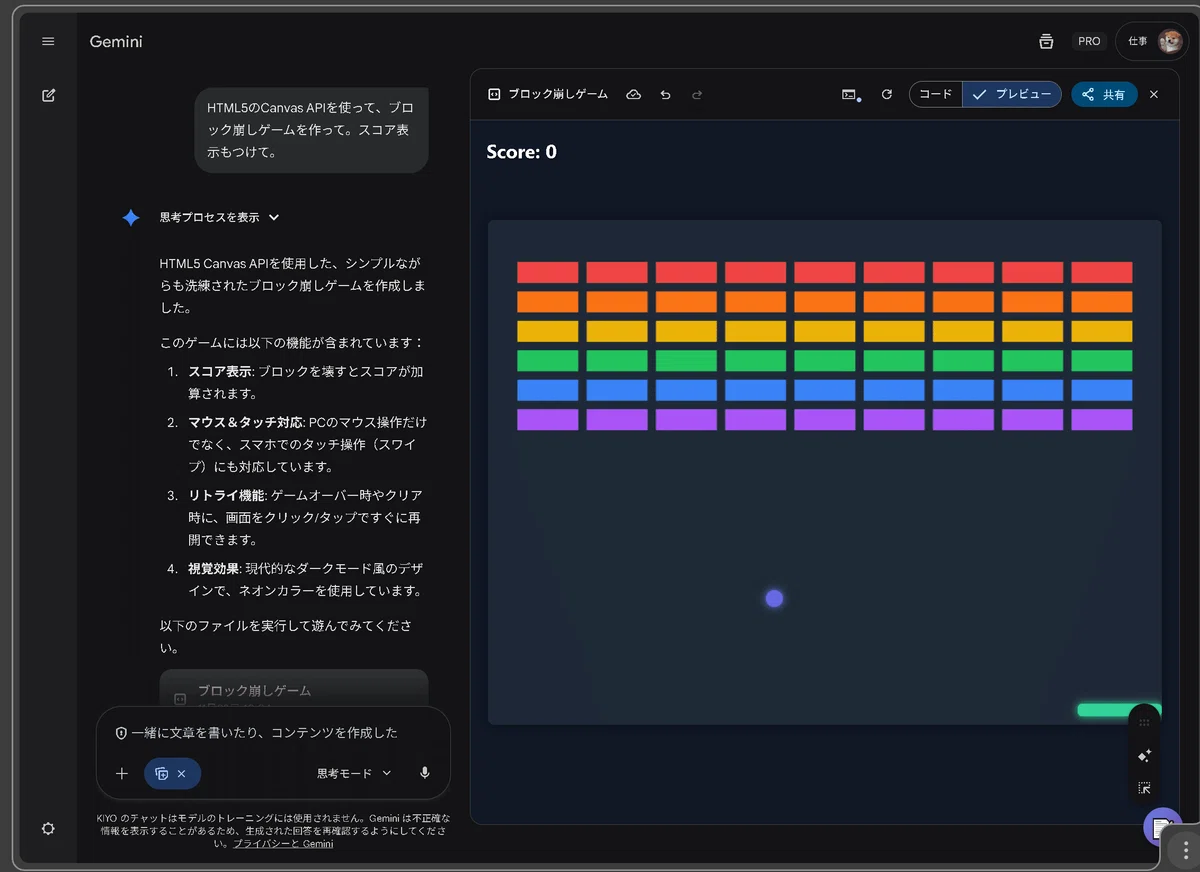
Task: Expand 思考プロセスを表示 chevron
Action: coord(274,217)
